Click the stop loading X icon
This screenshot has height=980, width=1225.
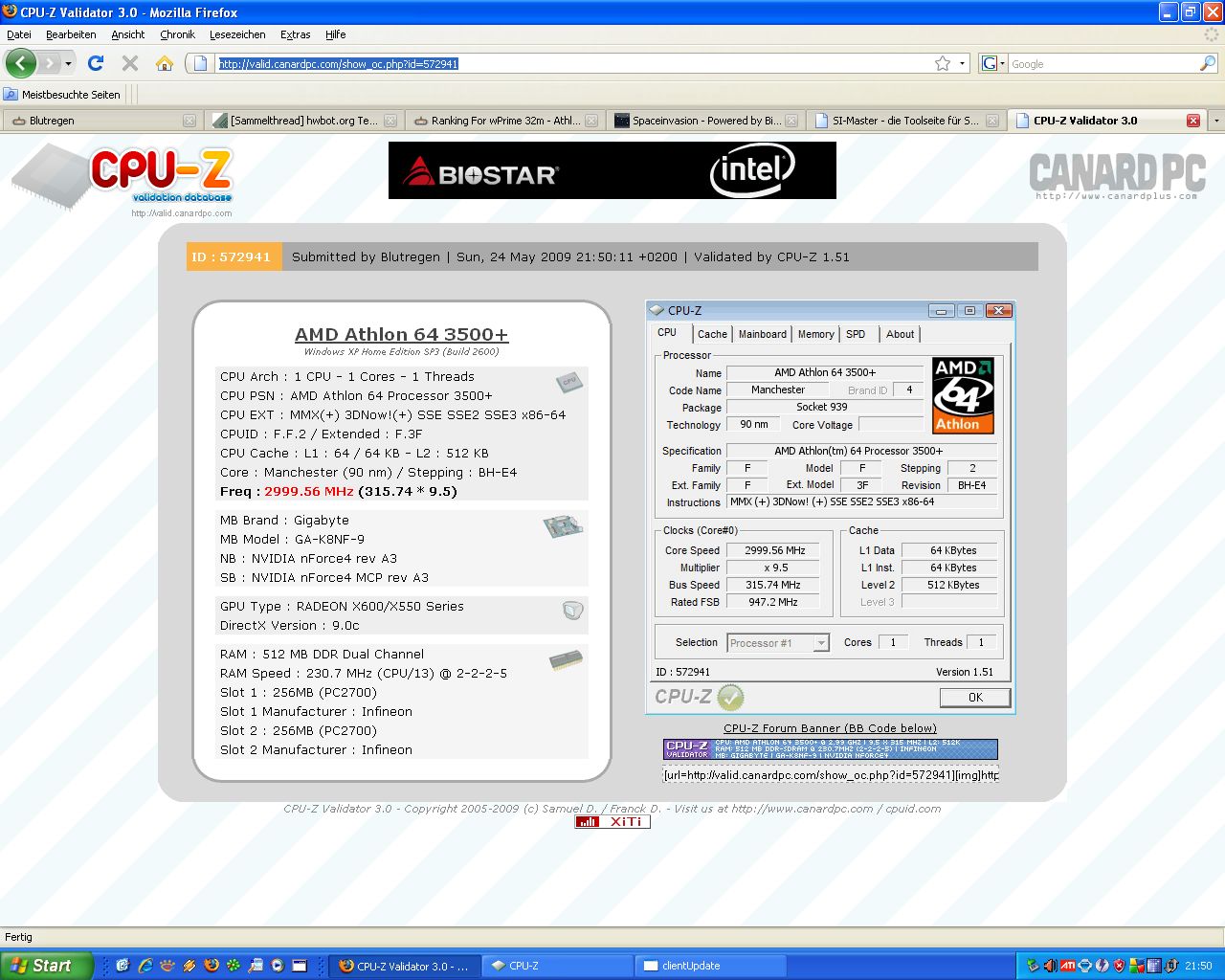(x=130, y=63)
